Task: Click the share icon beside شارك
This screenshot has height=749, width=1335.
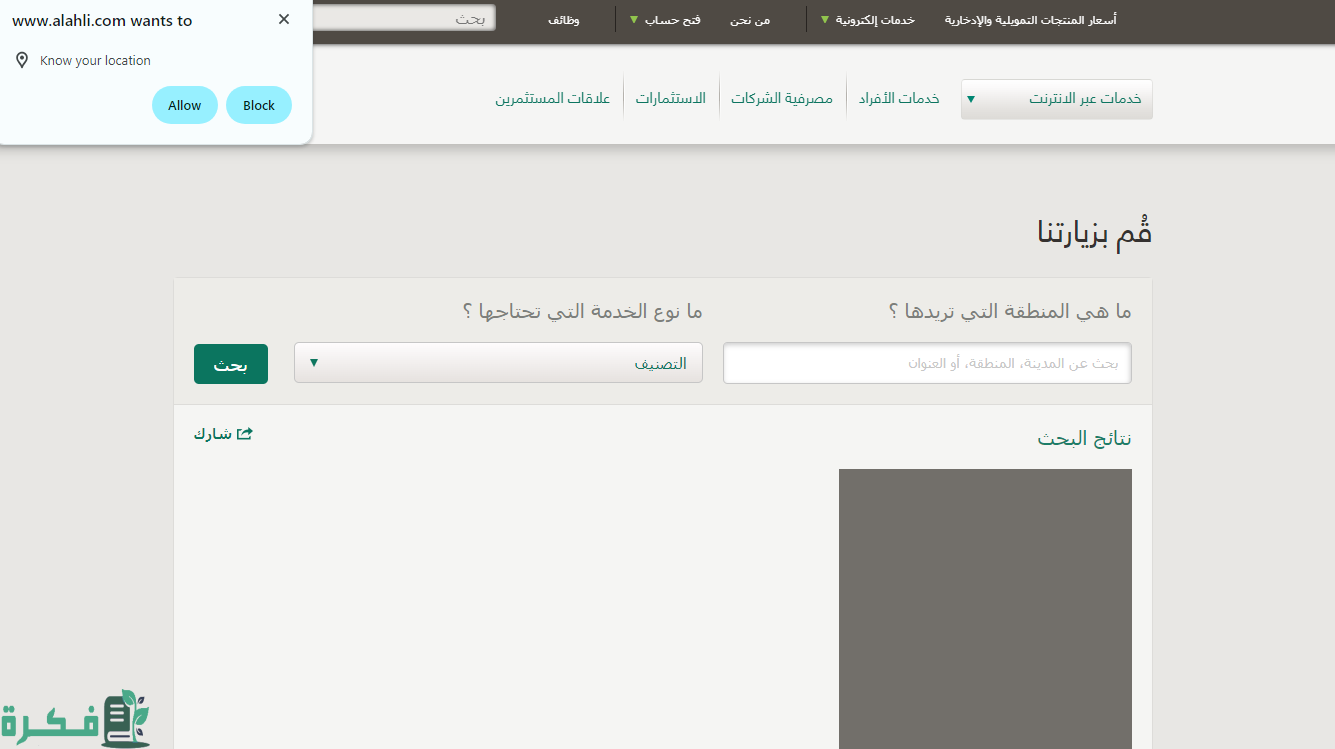Action: click(244, 434)
